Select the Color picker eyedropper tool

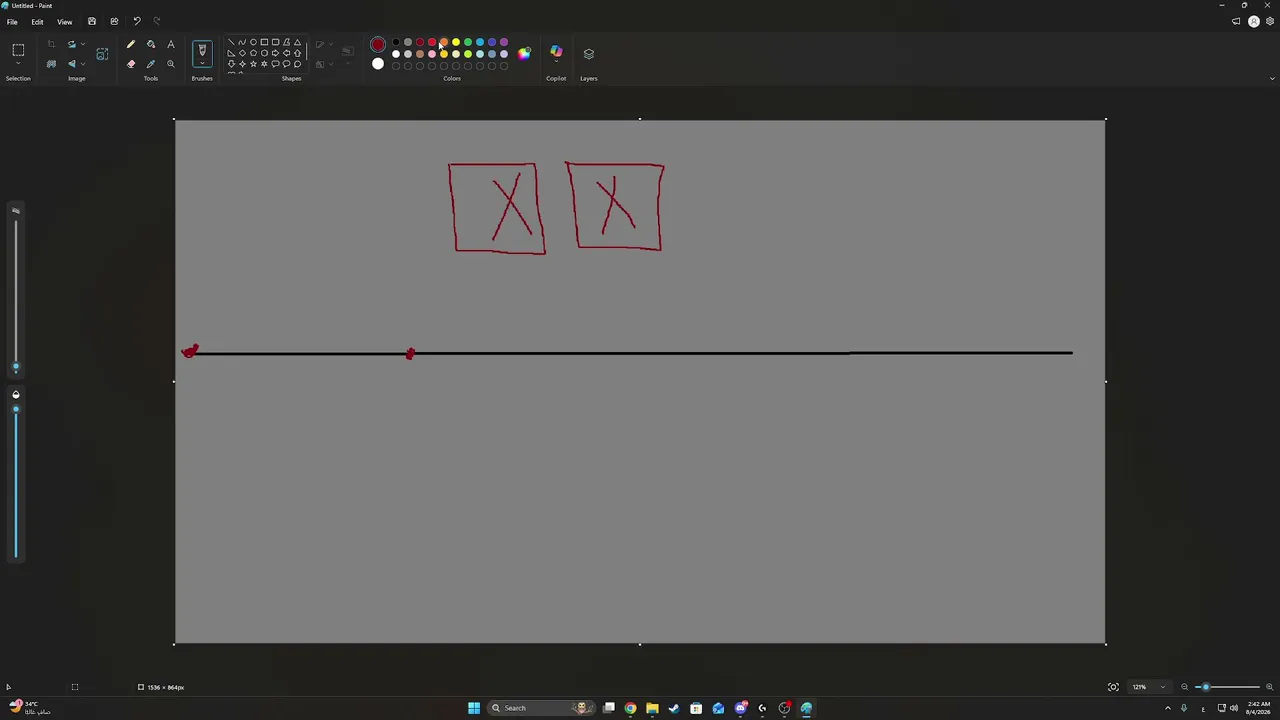(x=151, y=64)
